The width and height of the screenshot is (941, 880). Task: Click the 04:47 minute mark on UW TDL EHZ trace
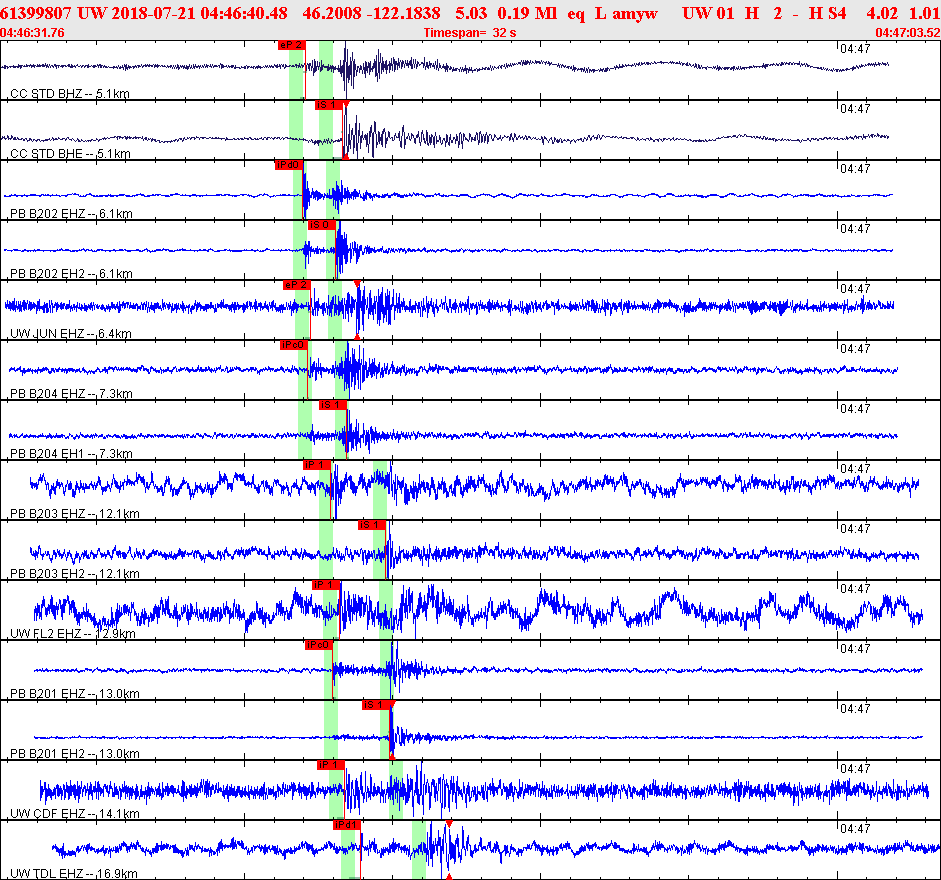coord(855,829)
